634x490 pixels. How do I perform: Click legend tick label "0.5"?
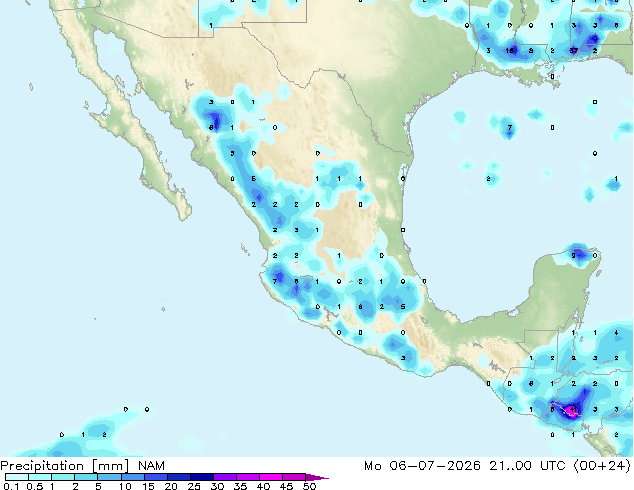point(34,486)
